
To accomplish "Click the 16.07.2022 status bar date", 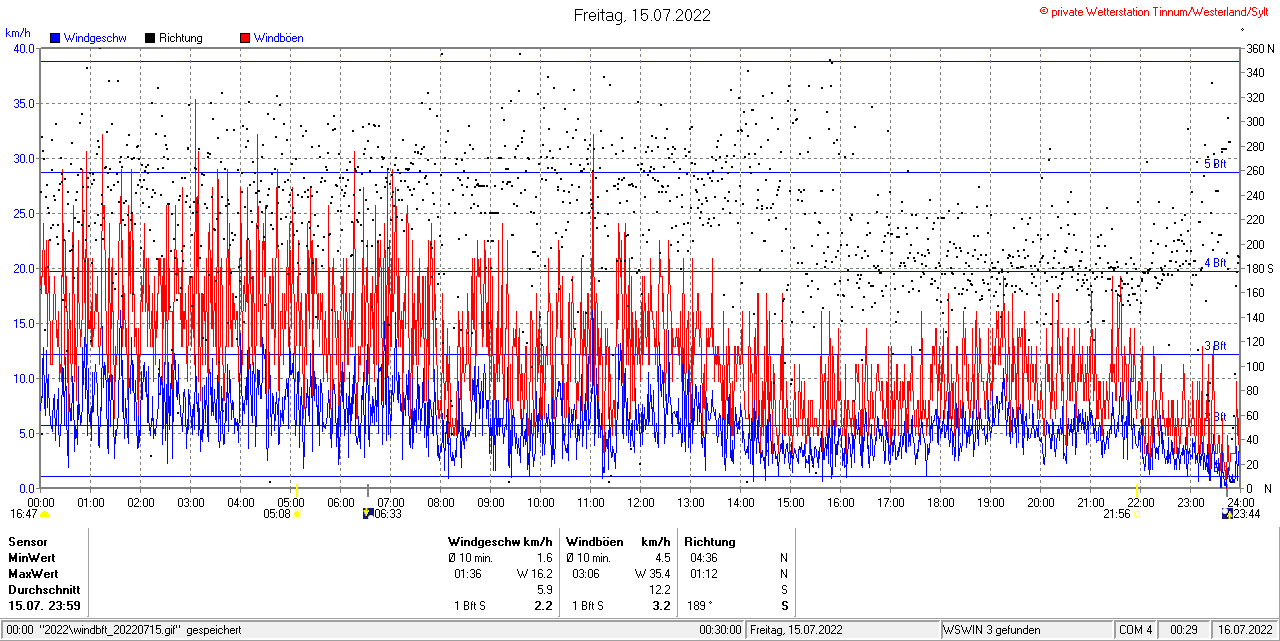I will coord(1244,630).
